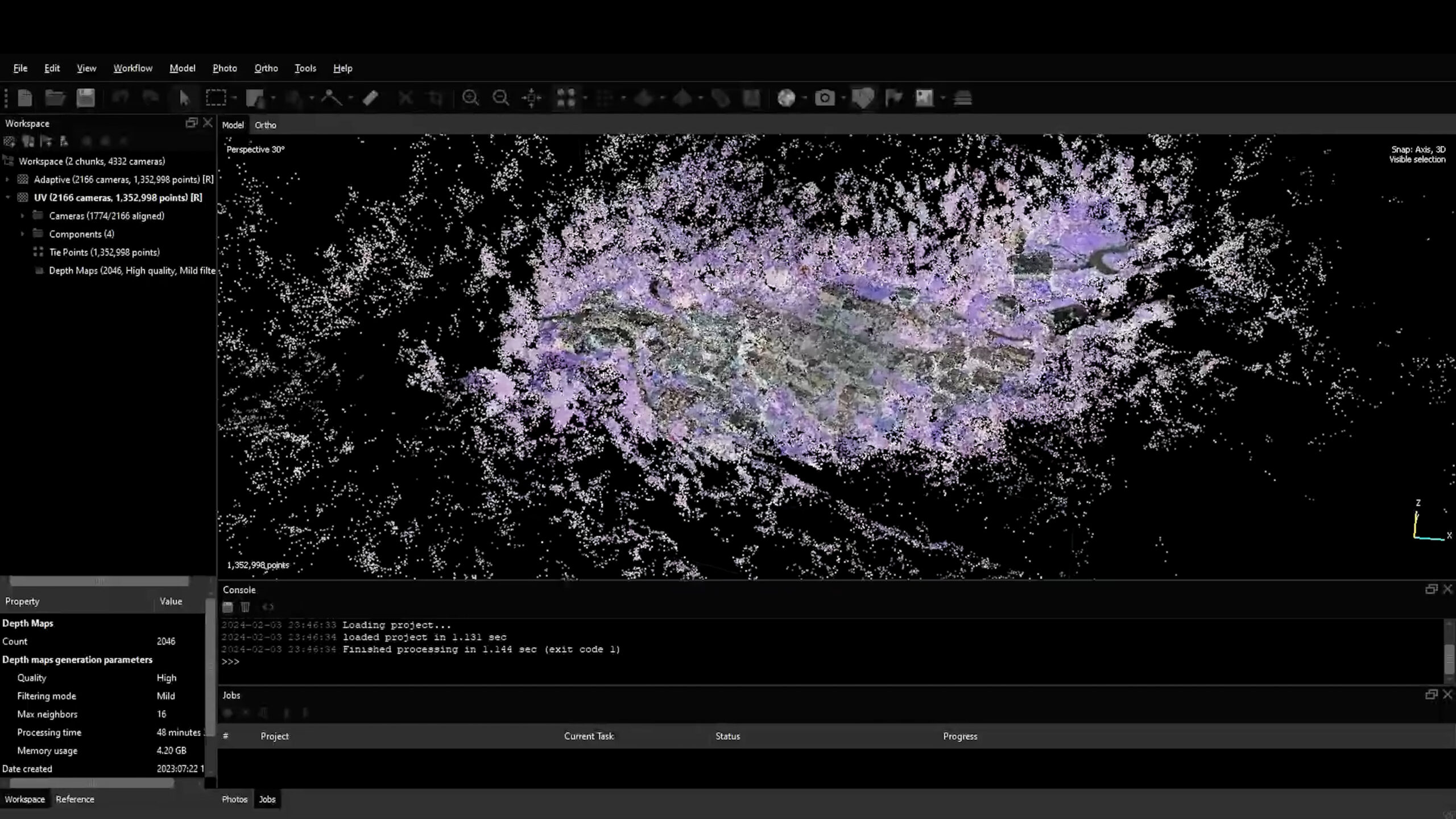Open the Workflow menu

tap(133, 68)
